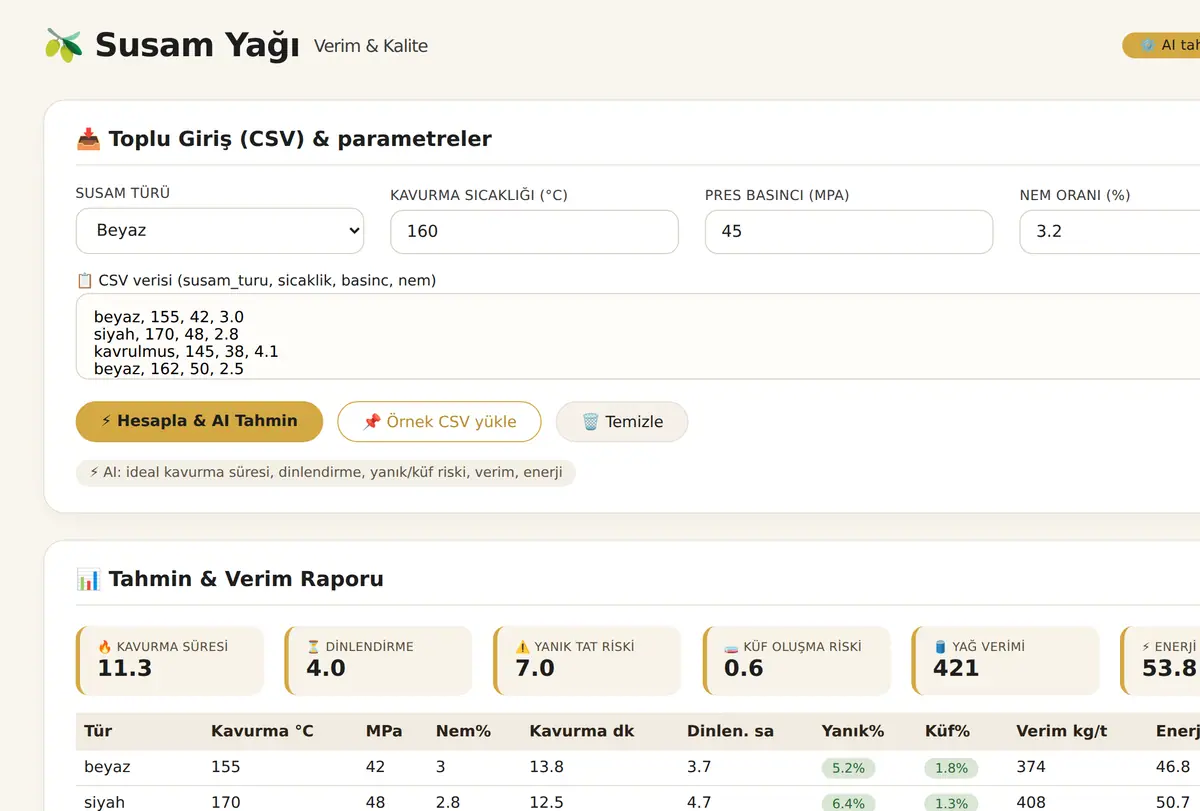The height and width of the screenshot is (811, 1200).
Task: Click into the Pres Basıncı field
Action: (x=849, y=232)
